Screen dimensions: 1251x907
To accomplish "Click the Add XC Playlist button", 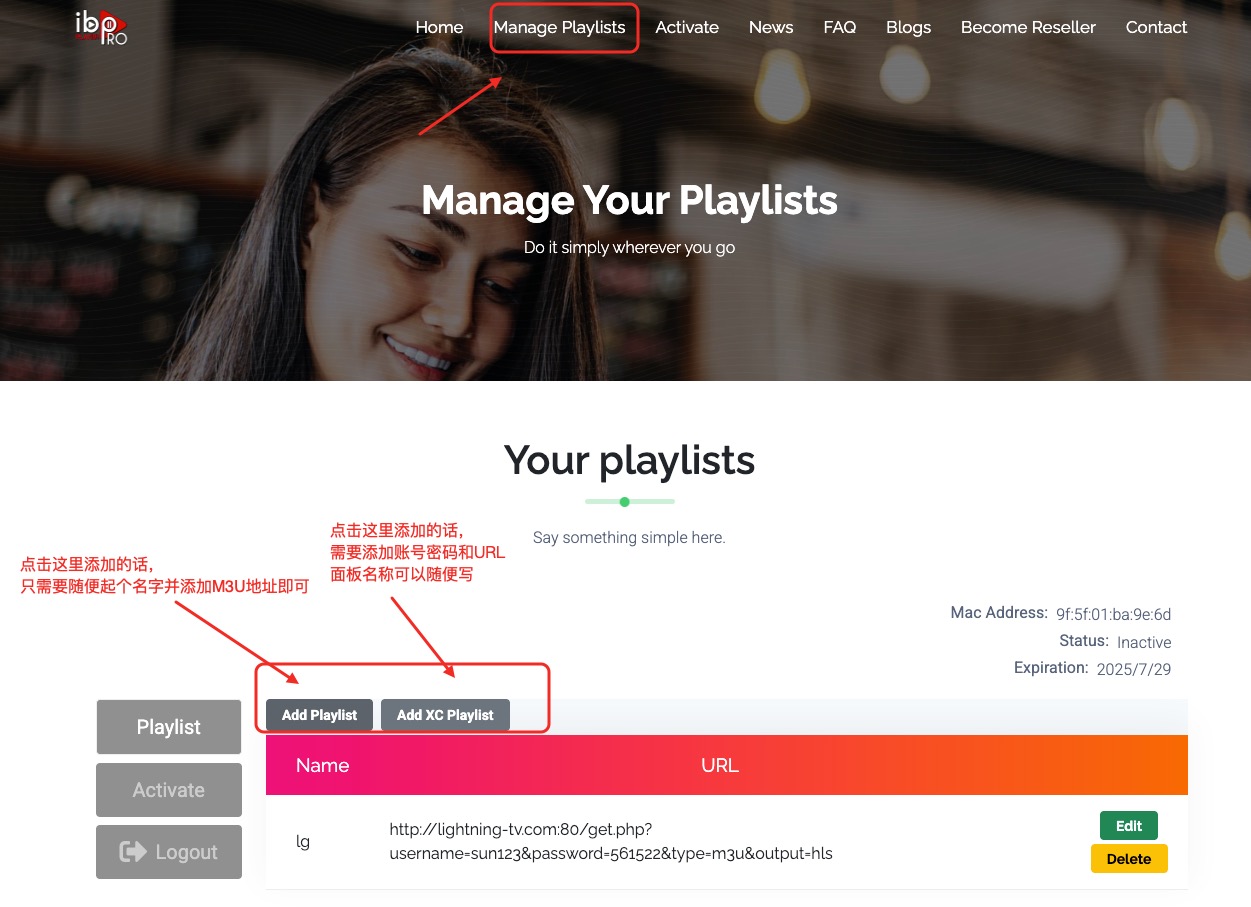I will pyautogui.click(x=445, y=715).
